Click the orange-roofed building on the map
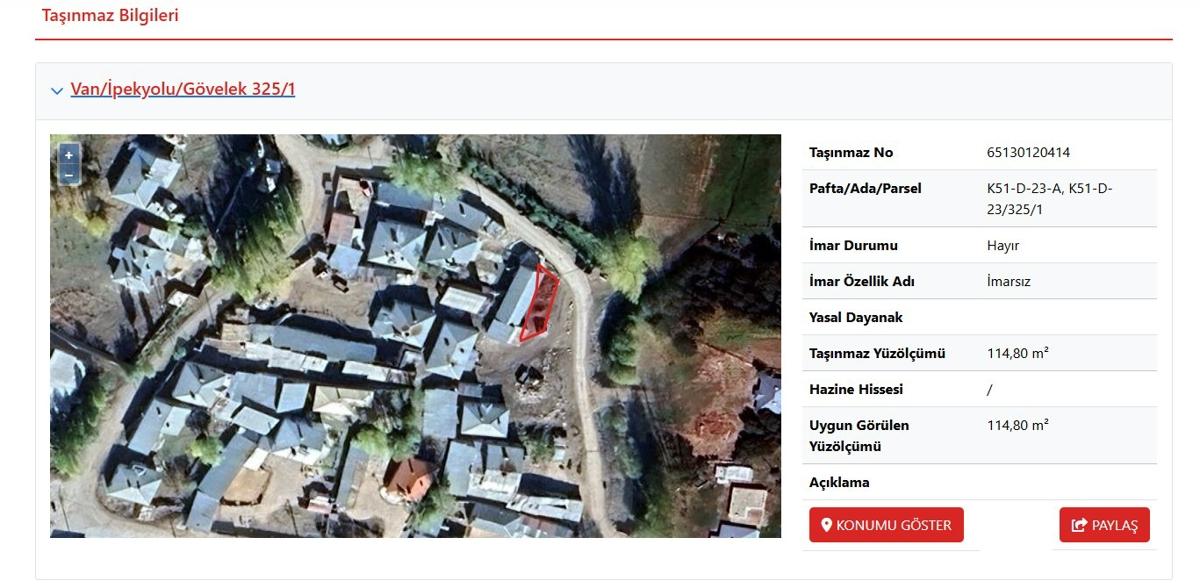This screenshot has height=588, width=1200. 410,477
